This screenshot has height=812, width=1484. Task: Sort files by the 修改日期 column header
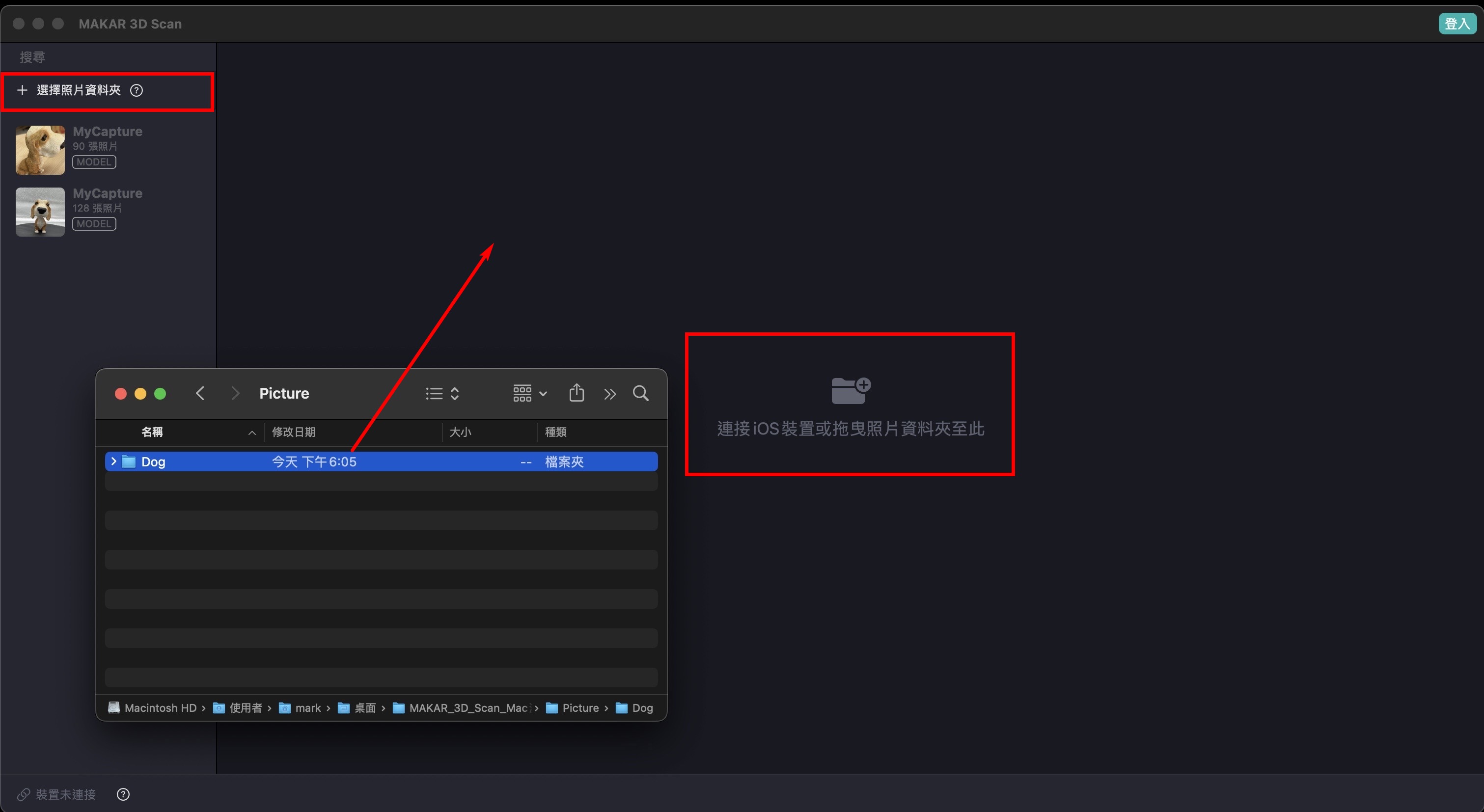[x=294, y=432]
